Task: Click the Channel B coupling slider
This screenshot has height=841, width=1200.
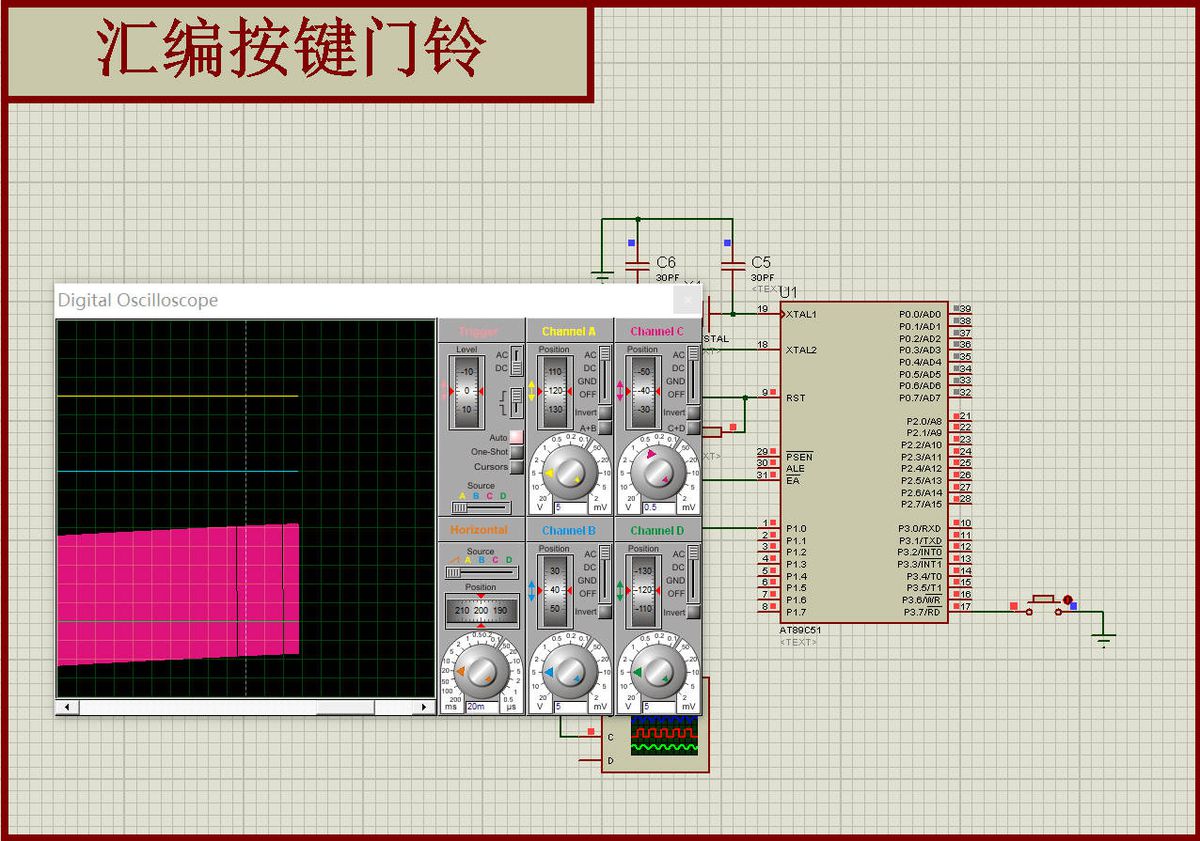Action: pyautogui.click(x=605, y=574)
